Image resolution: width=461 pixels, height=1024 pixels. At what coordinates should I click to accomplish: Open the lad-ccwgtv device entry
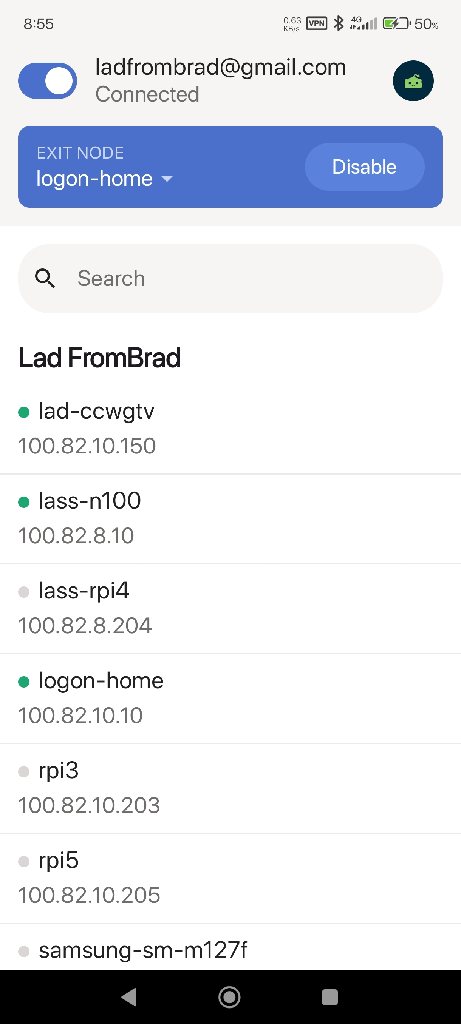230,429
